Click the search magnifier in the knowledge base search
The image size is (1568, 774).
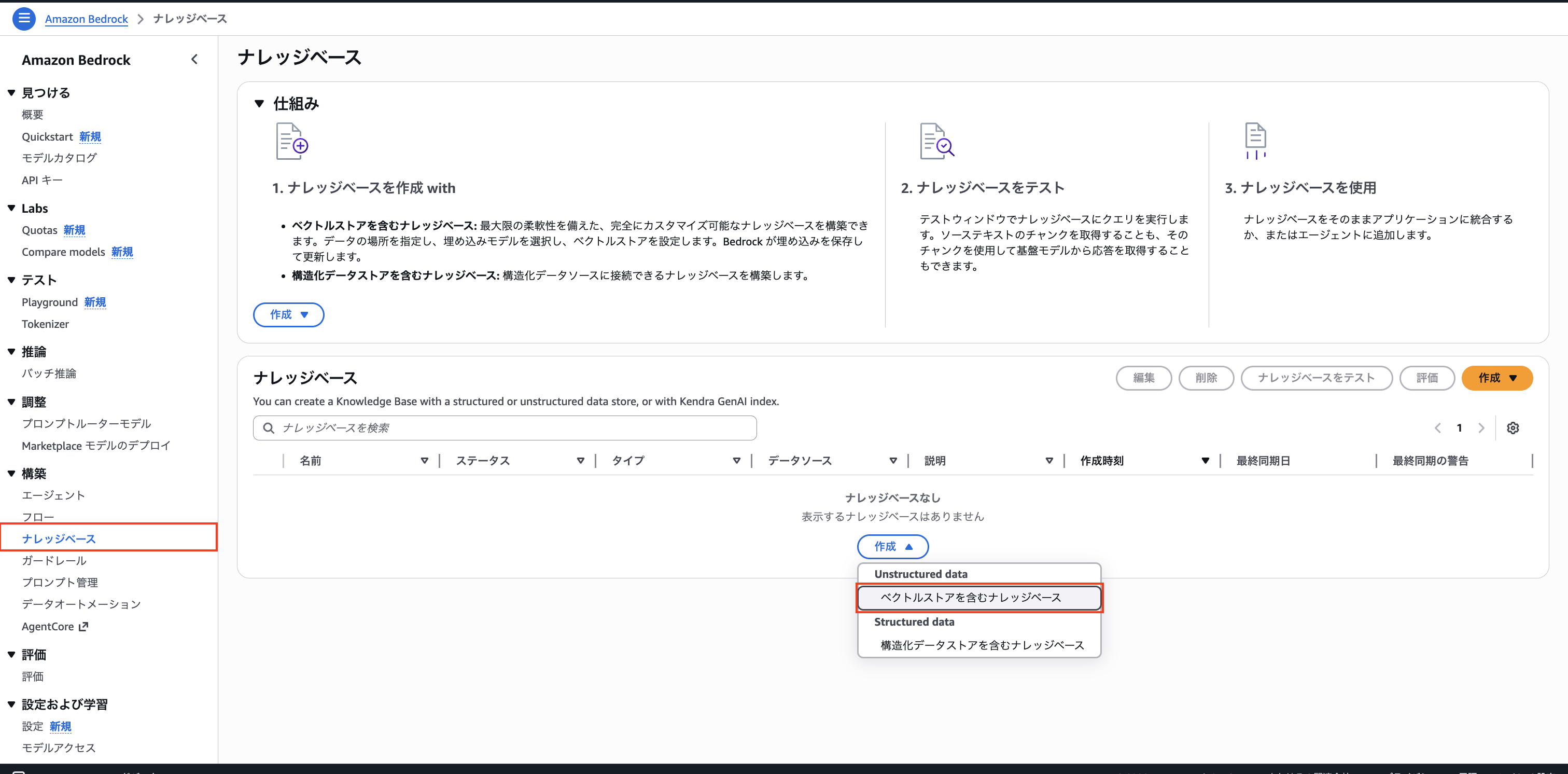click(269, 428)
